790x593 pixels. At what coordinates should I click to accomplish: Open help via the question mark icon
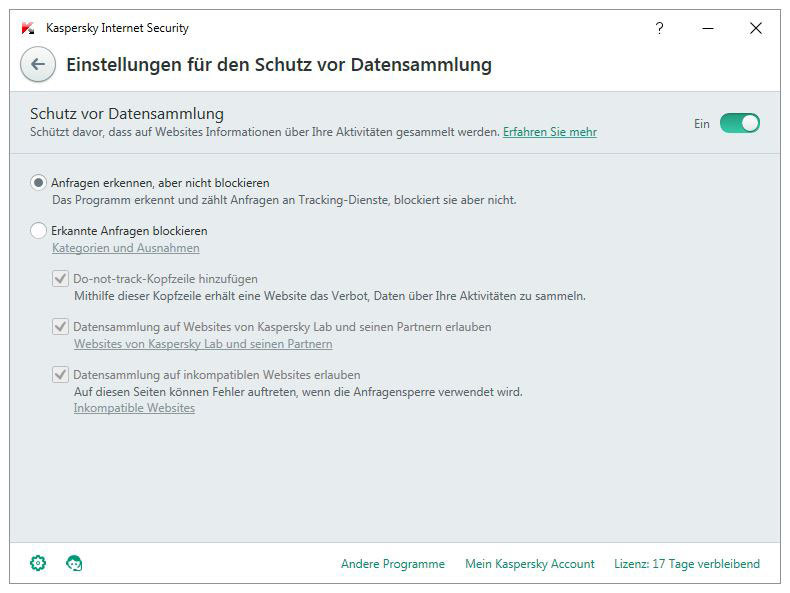coord(659,28)
